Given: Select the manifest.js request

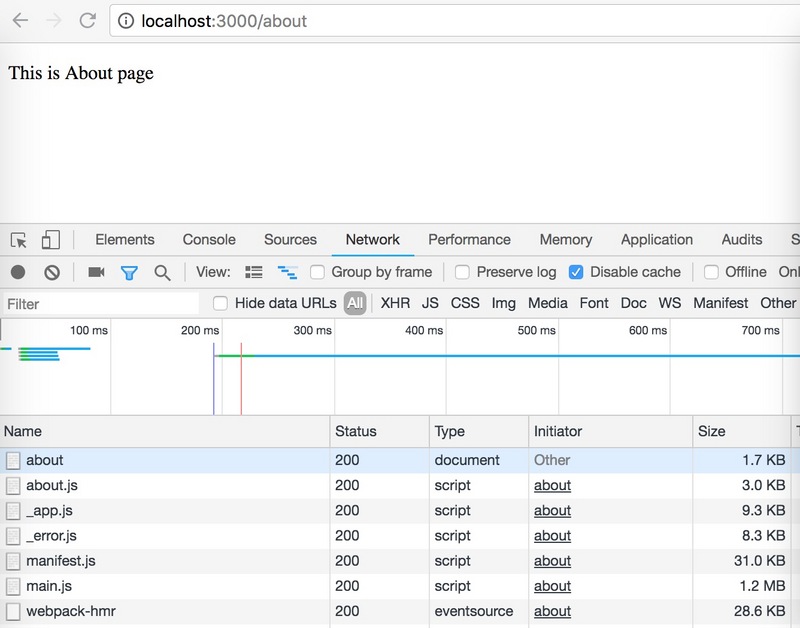Looking at the screenshot, I should pyautogui.click(x=400, y=561).
